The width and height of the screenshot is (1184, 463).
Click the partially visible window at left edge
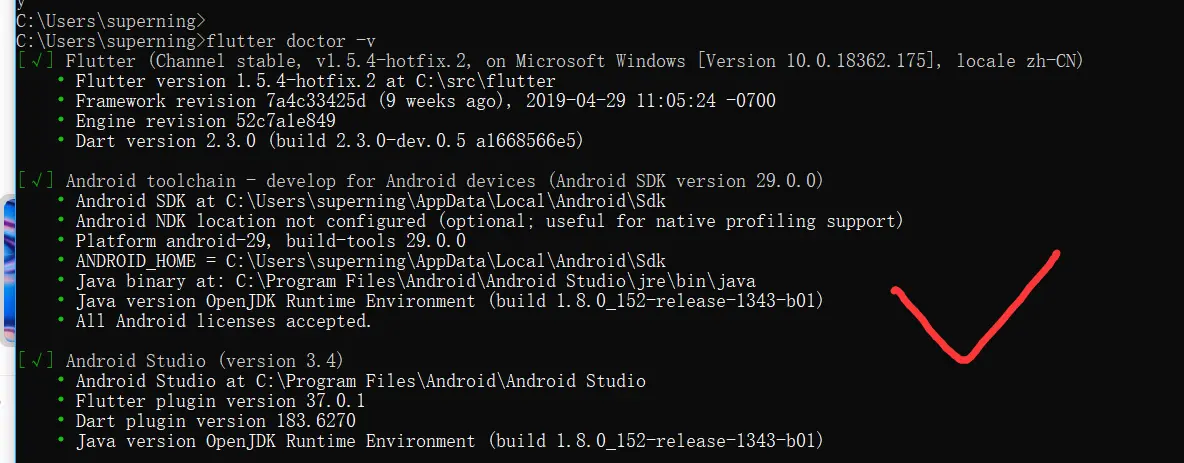(x=6, y=270)
